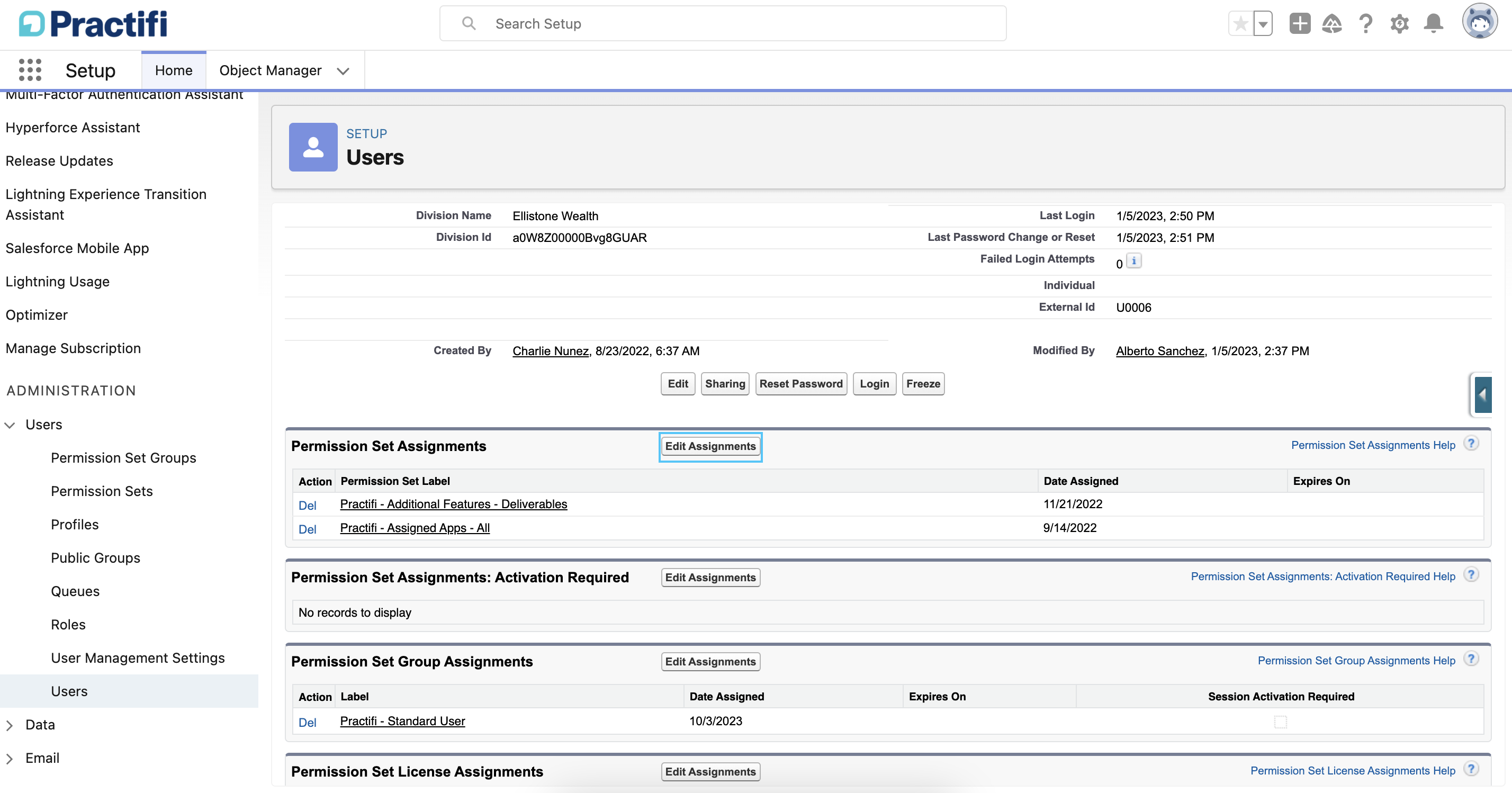
Task: Open Hyperforce Assistant
Action: [x=73, y=128]
